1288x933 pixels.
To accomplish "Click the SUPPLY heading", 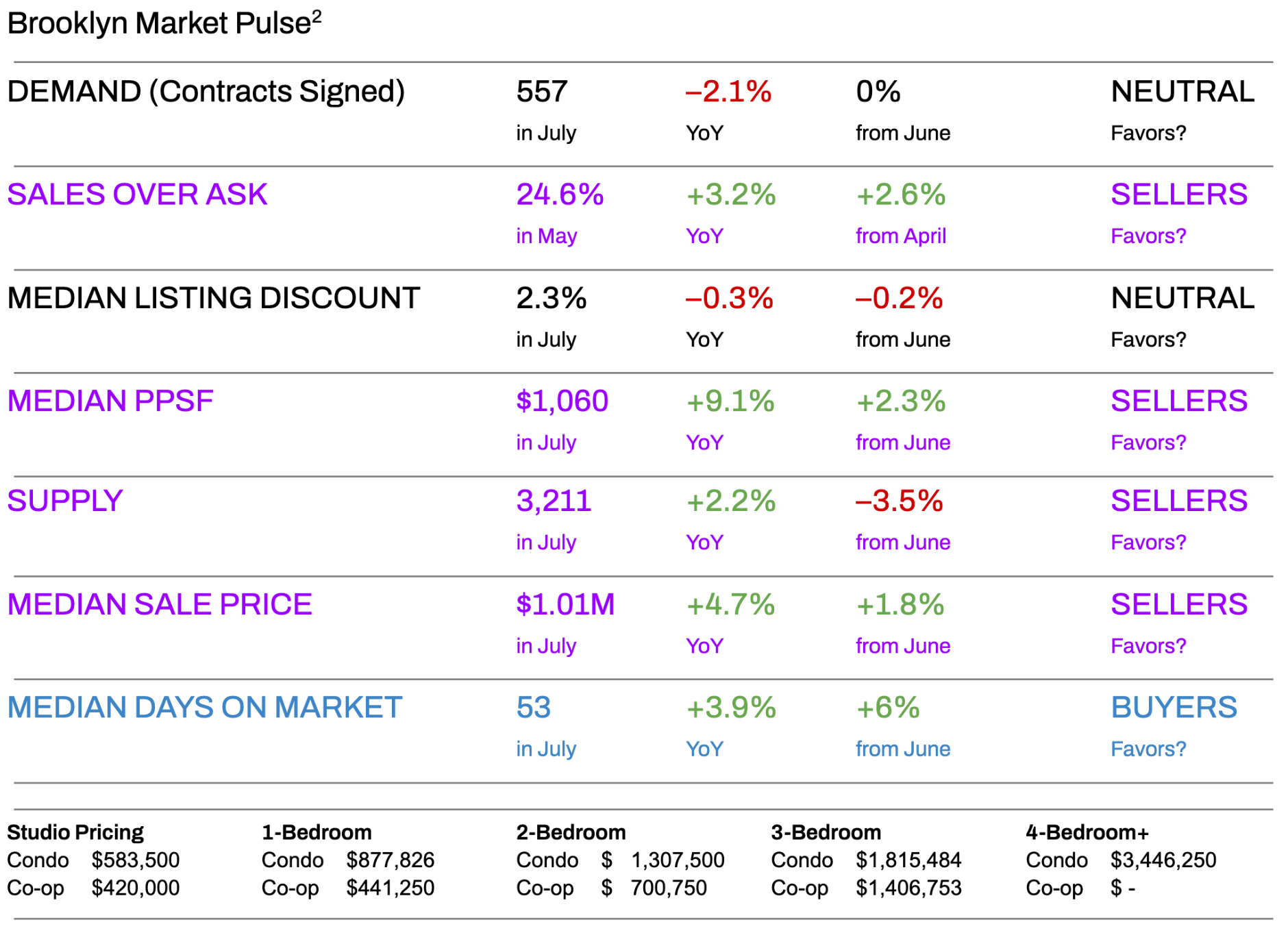I will [65, 501].
